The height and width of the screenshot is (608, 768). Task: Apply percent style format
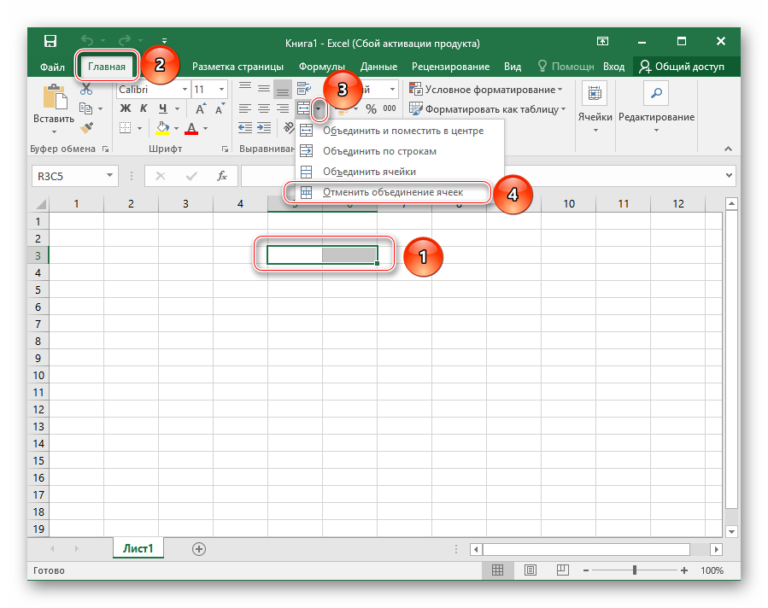(371, 109)
